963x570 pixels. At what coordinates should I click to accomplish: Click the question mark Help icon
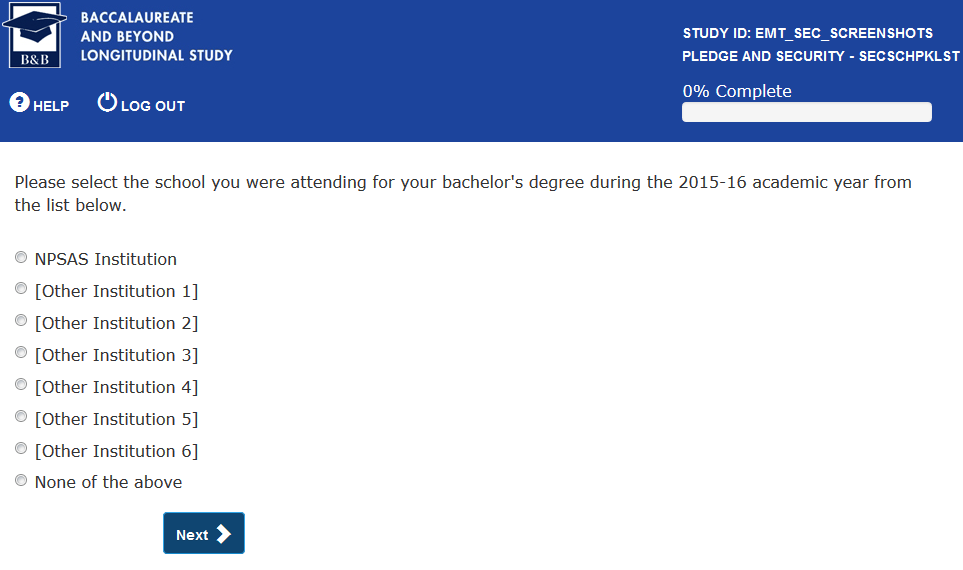[x=19, y=102]
